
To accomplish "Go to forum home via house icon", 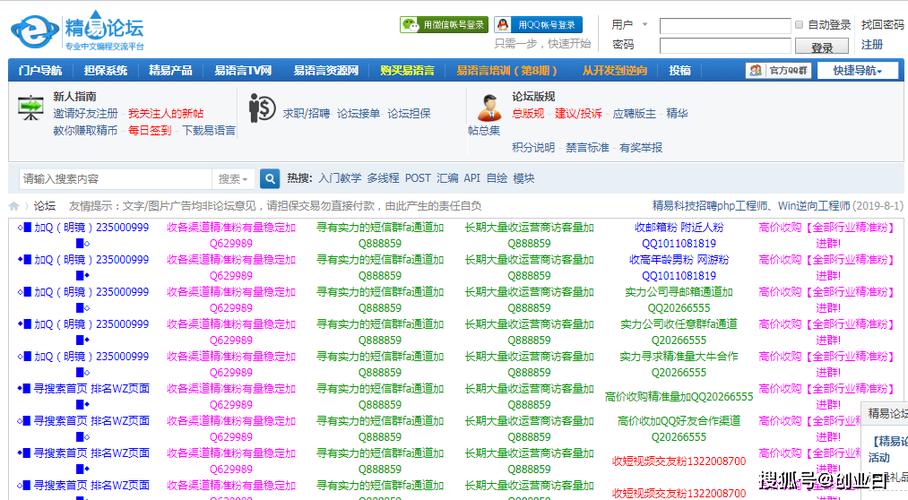I will [x=14, y=206].
